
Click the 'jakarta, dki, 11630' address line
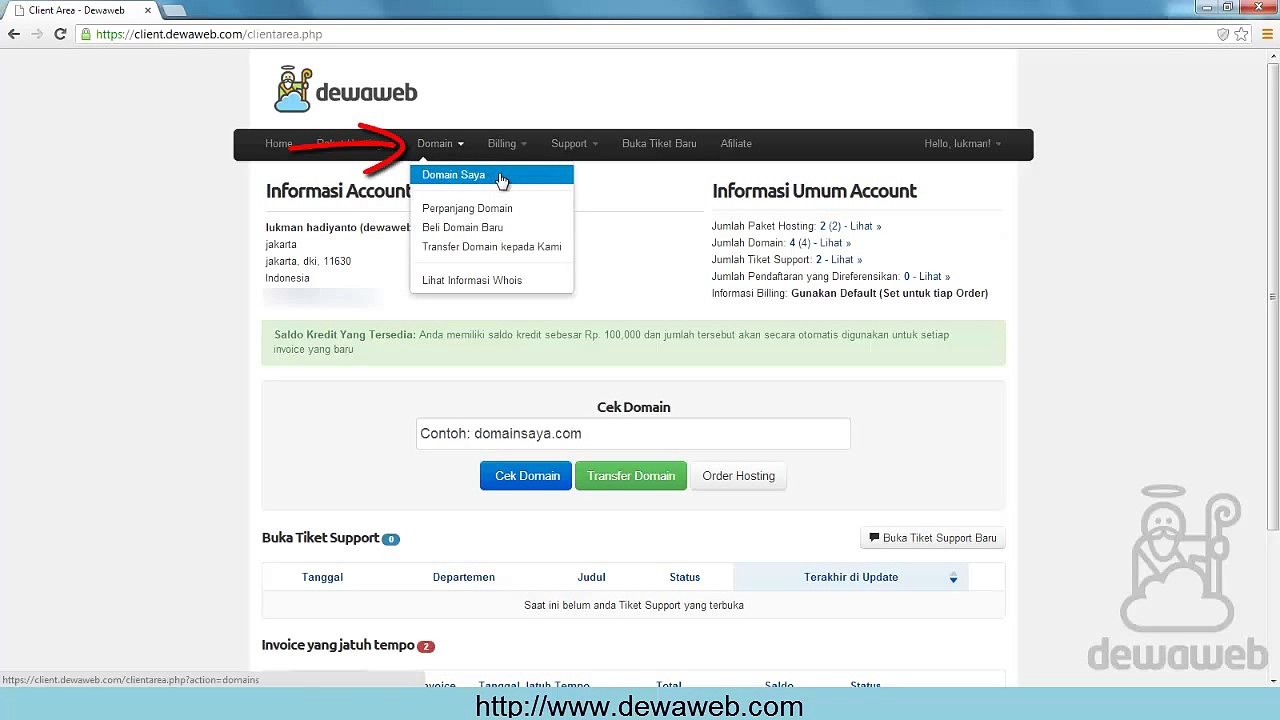click(308, 261)
